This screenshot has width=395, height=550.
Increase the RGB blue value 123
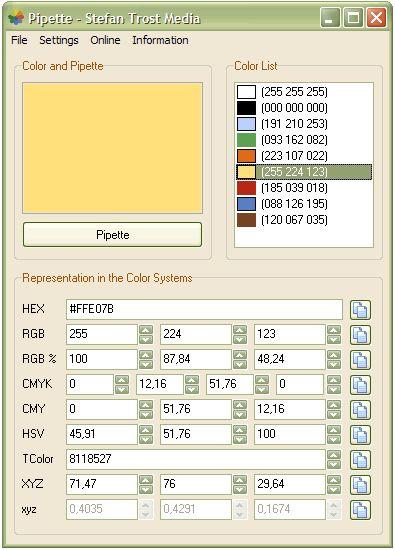coord(334,330)
